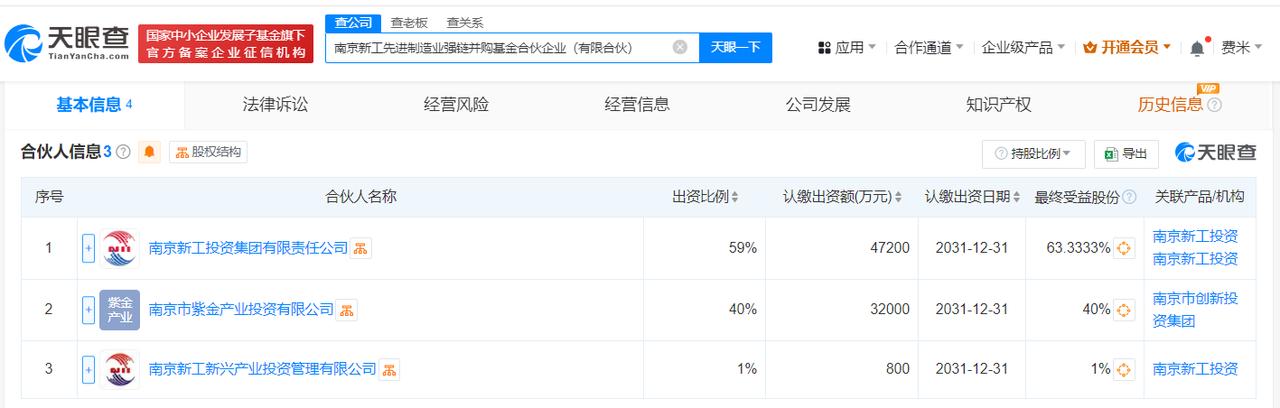
Task: Switch to the 查公司 search tab
Action: coord(351,22)
